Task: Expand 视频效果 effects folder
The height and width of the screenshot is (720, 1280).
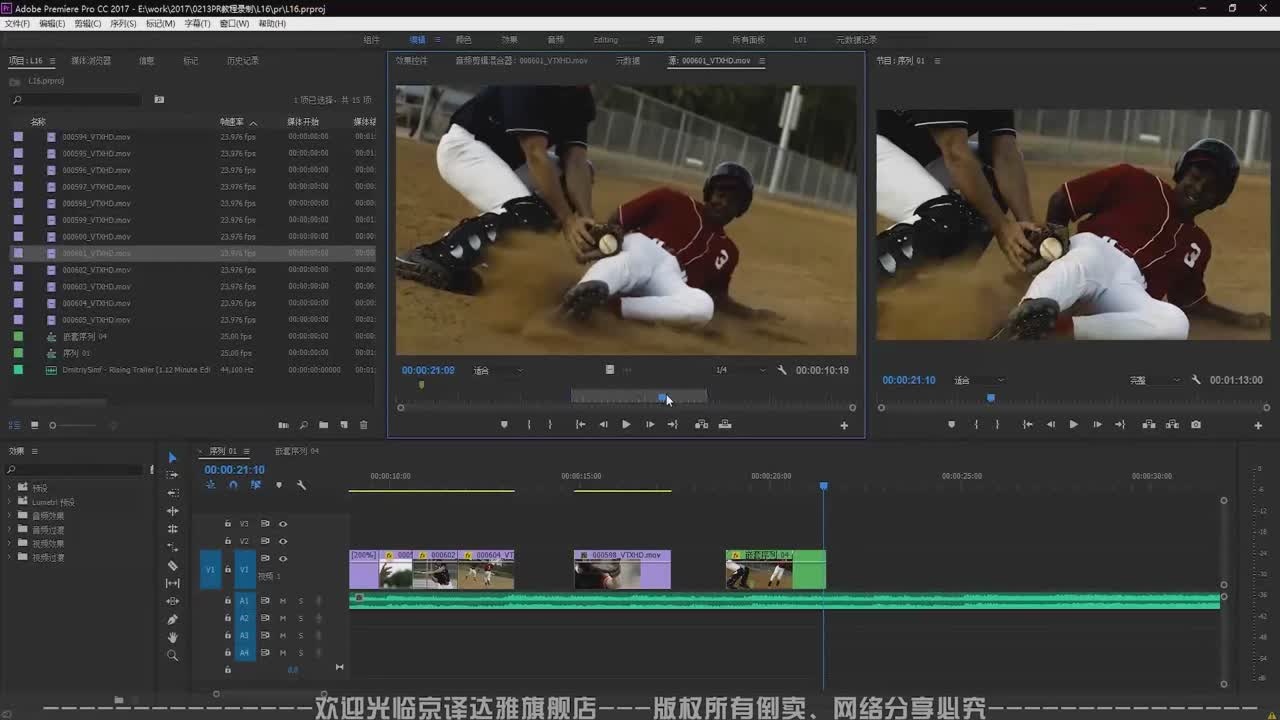Action: 11,544
